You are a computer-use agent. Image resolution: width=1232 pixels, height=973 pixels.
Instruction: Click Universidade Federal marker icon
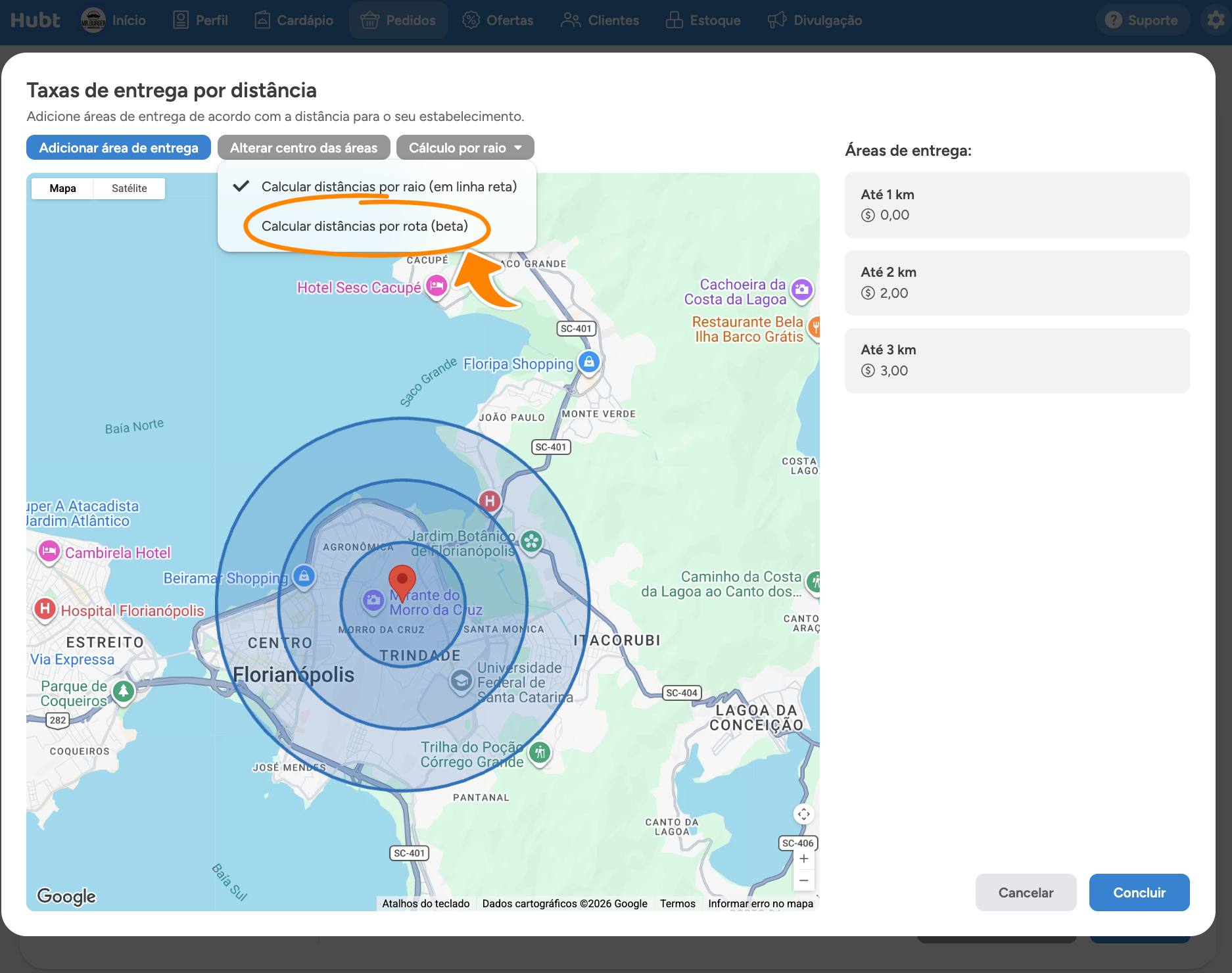point(461,681)
